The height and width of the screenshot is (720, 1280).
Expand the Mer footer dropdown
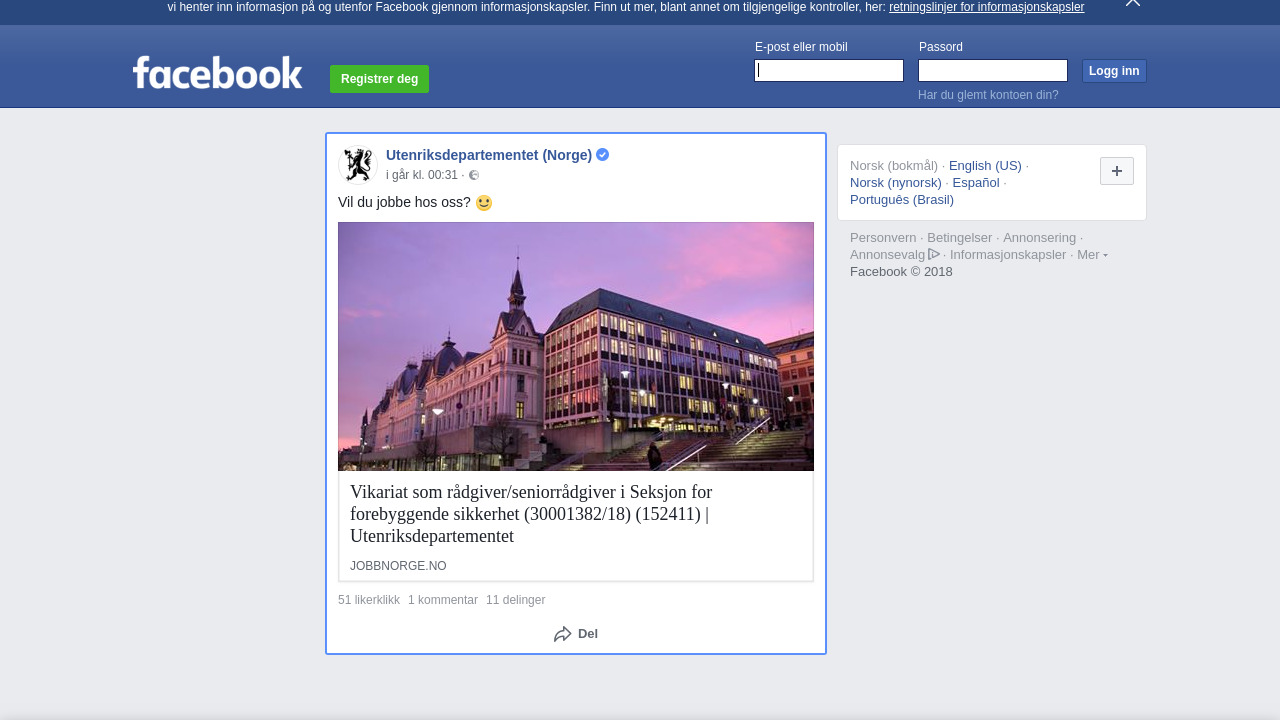click(x=1092, y=255)
